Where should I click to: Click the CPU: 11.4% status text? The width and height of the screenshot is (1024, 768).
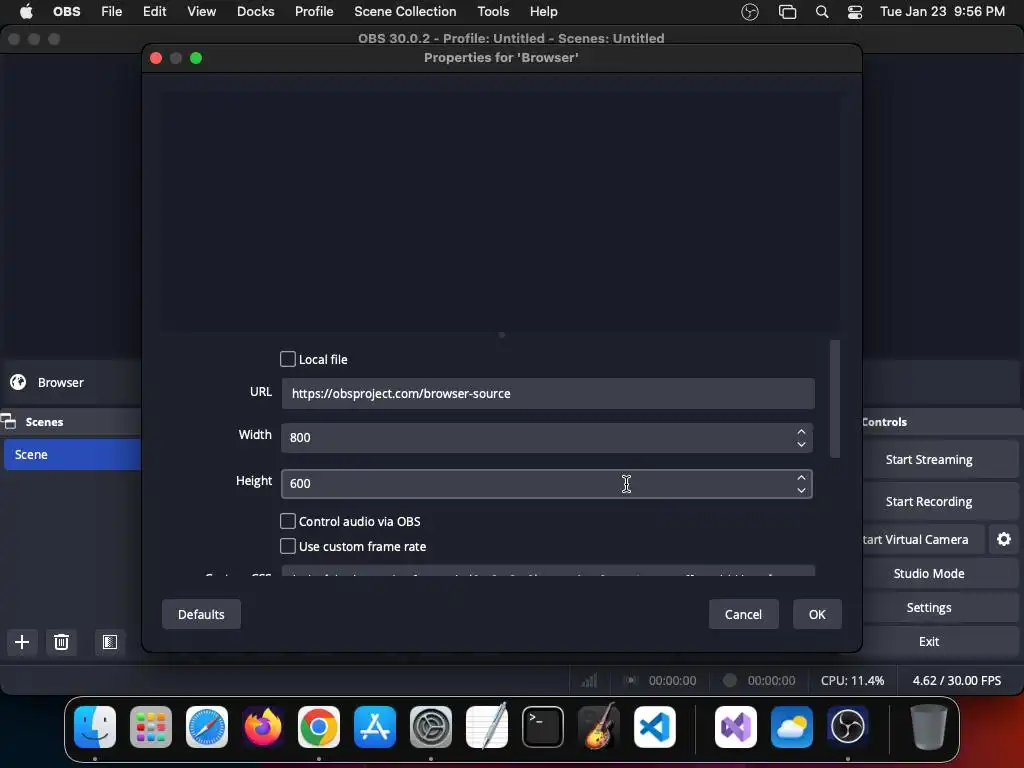coord(852,680)
